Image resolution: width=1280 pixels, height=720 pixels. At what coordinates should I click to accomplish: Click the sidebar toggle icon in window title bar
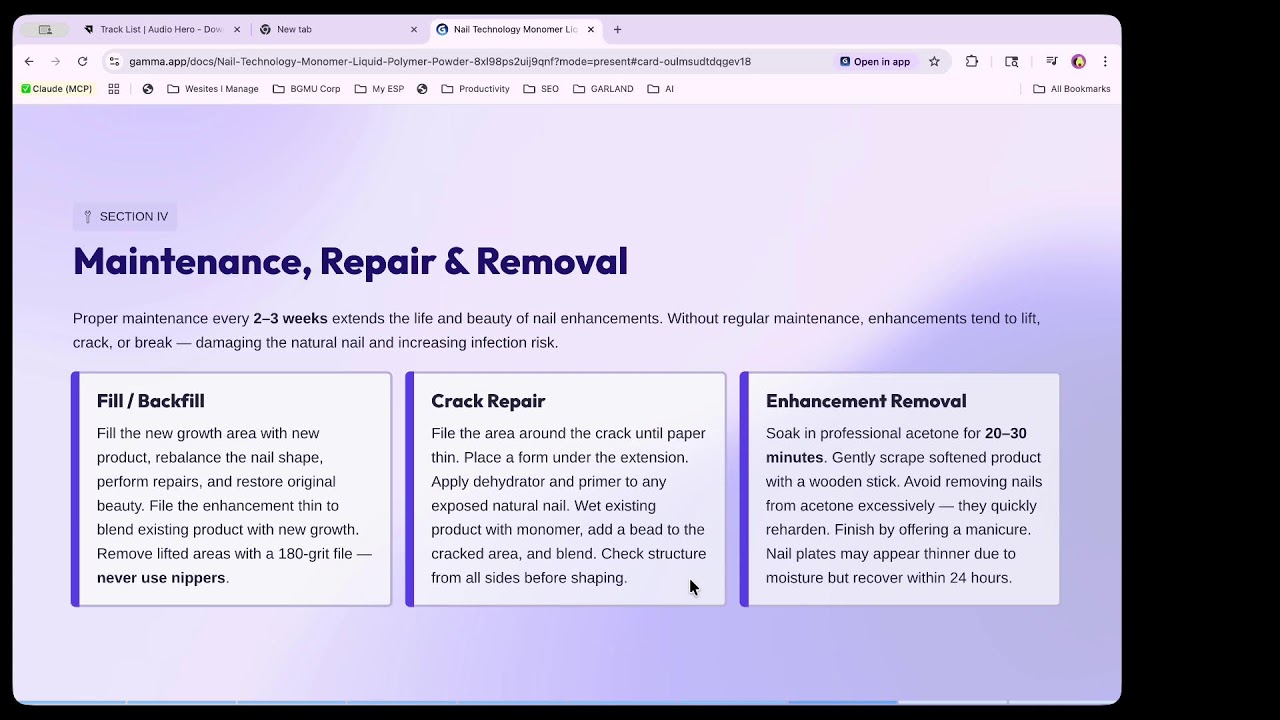tap(45, 29)
